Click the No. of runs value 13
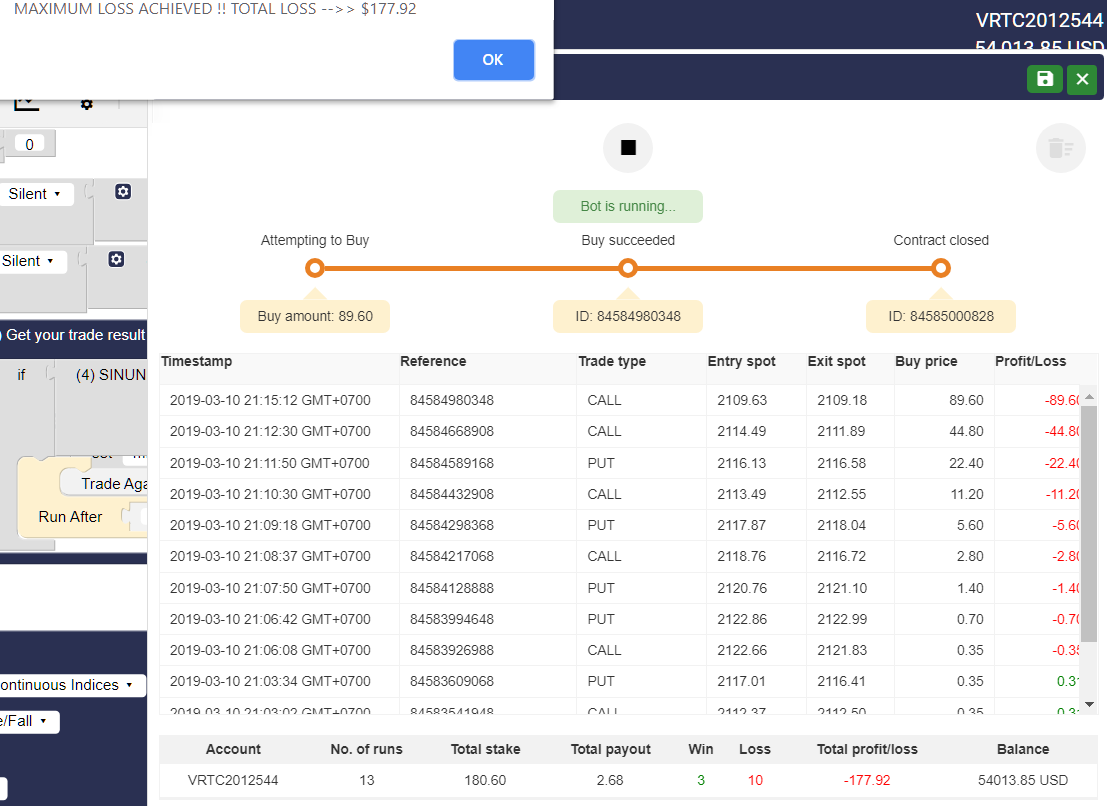Viewport: 1107px width, 806px height. coord(366,780)
